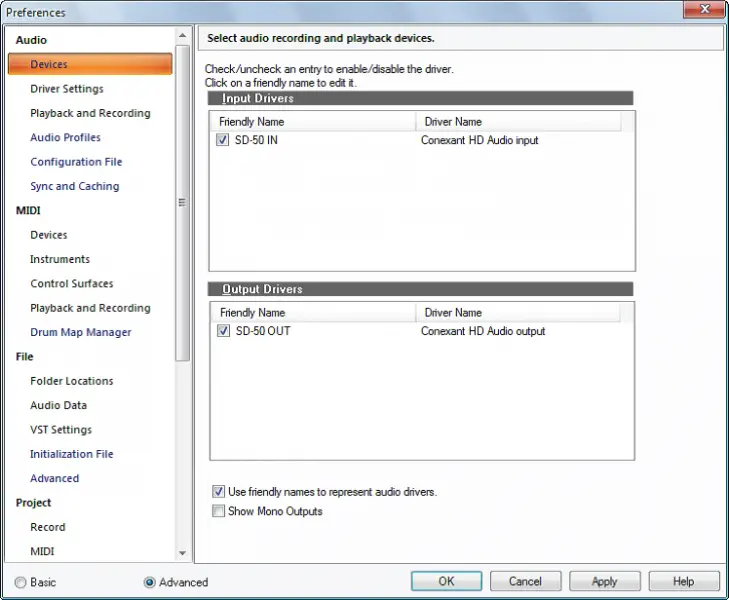Click the Audio category heading
The width and height of the screenshot is (729, 600).
[31, 40]
